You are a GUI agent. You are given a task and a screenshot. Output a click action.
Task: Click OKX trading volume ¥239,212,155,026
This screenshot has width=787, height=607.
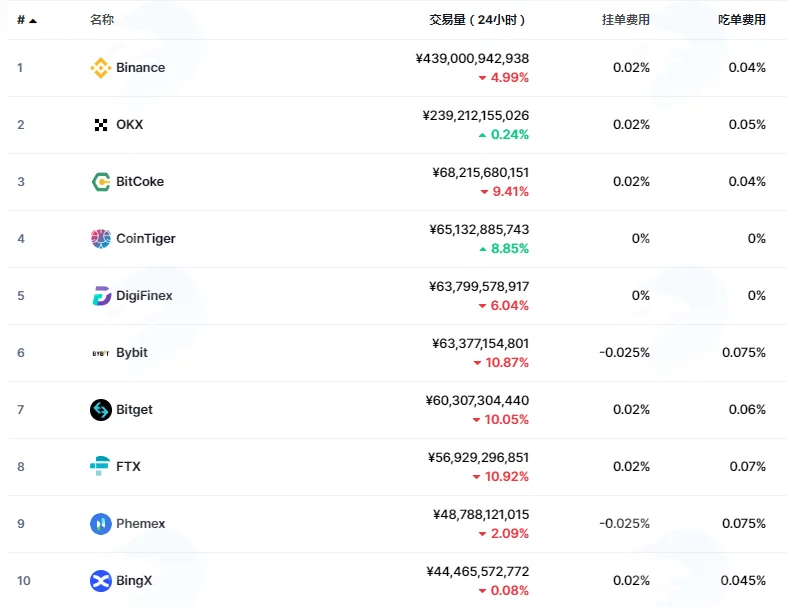(x=476, y=115)
